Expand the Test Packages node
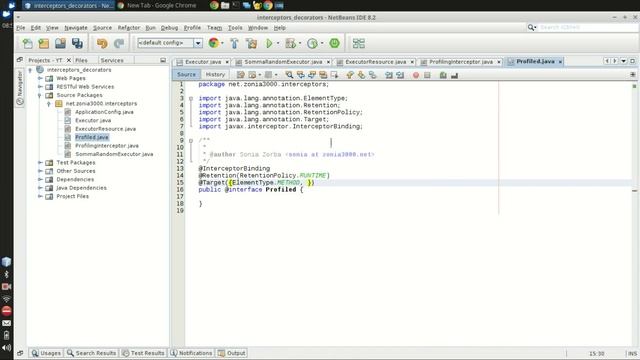This screenshot has height=360, width=640. (x=40, y=162)
